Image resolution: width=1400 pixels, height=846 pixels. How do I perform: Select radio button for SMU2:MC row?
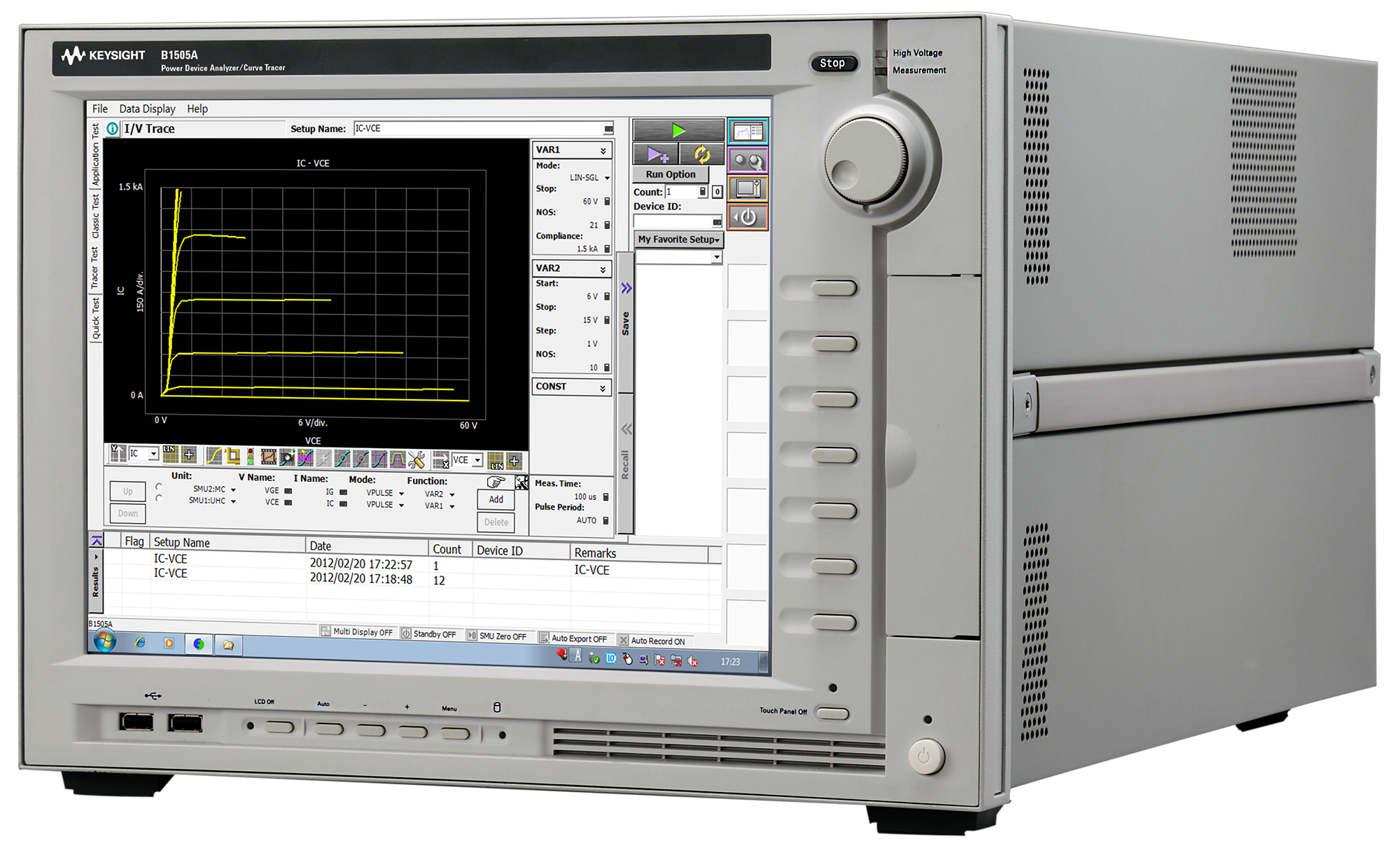tap(159, 487)
